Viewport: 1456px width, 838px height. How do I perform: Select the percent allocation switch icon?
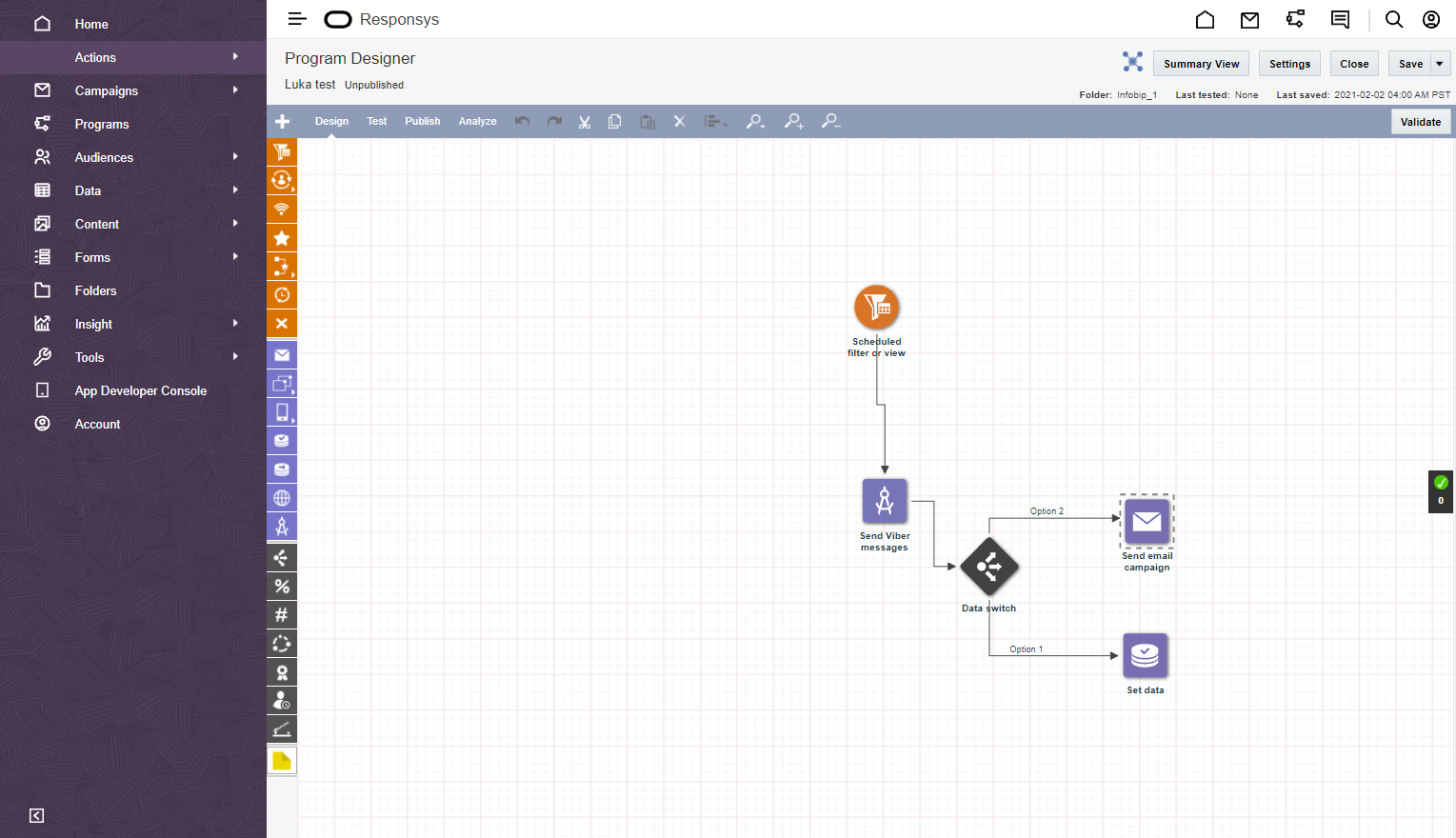point(282,587)
